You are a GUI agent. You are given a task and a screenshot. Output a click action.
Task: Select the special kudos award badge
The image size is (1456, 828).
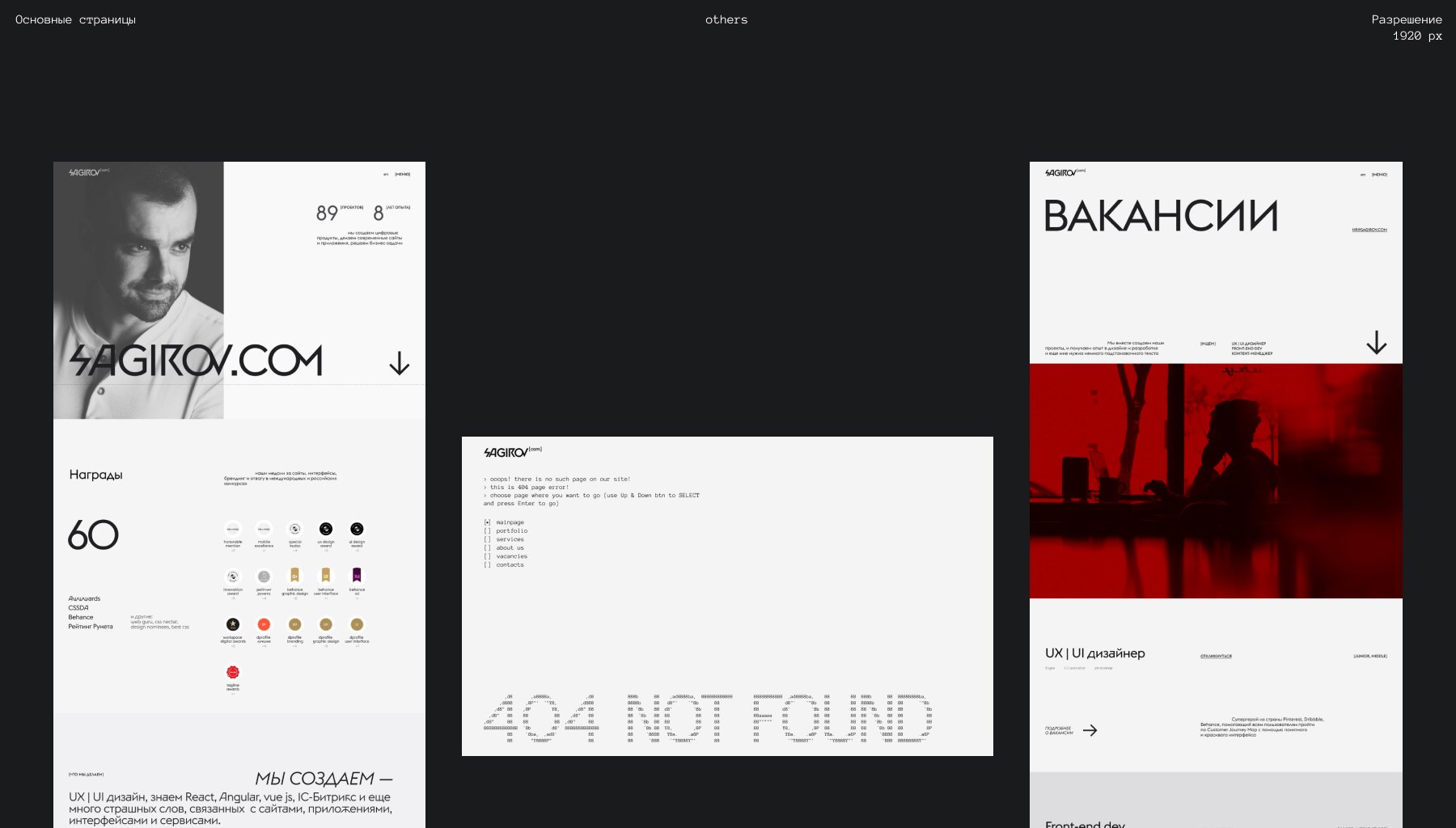[x=295, y=529]
